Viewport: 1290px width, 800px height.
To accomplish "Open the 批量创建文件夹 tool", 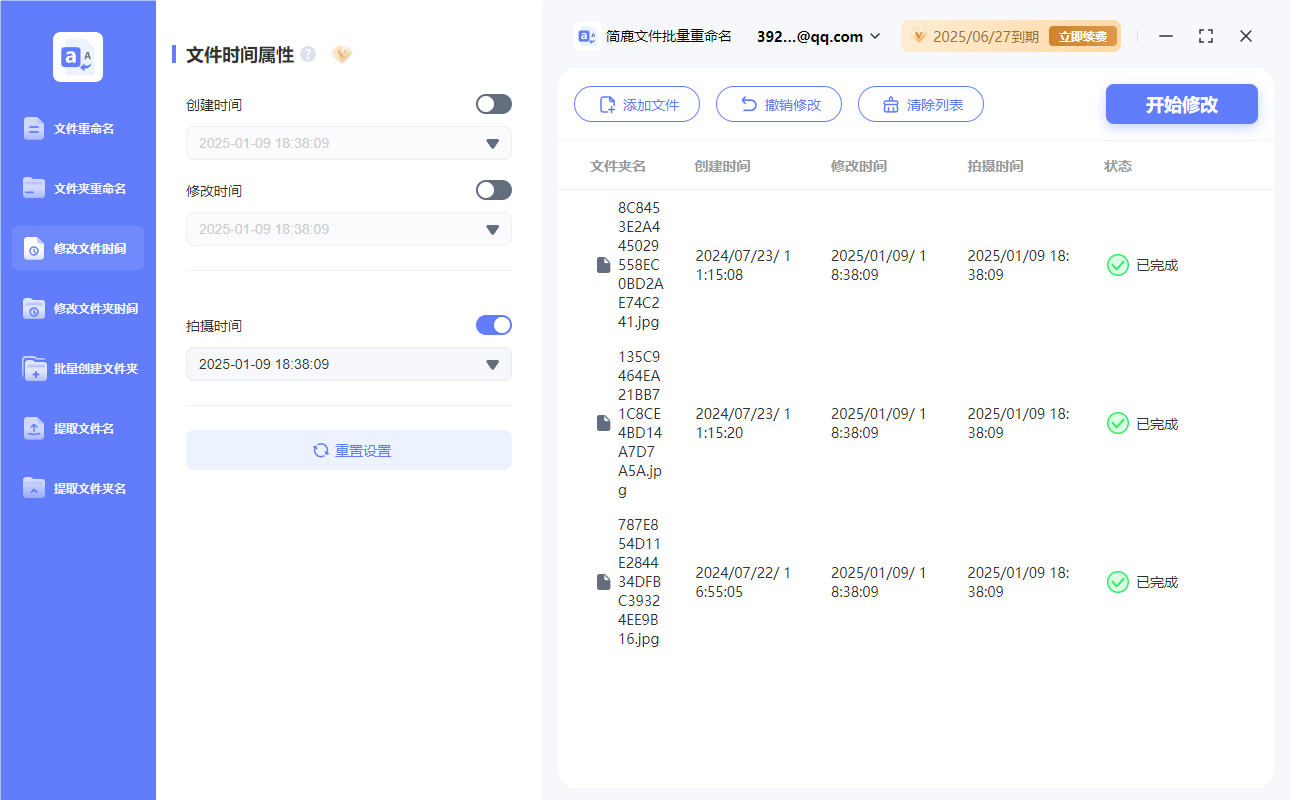I will [77, 368].
